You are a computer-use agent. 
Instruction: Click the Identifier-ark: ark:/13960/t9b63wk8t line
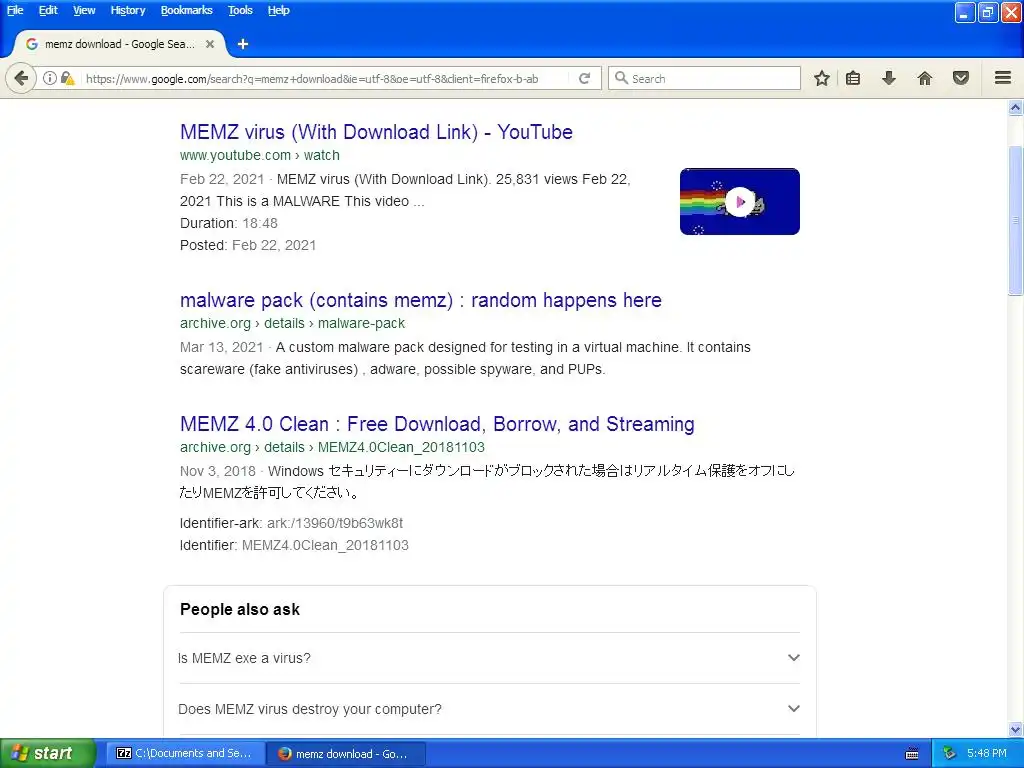pyautogui.click(x=291, y=523)
